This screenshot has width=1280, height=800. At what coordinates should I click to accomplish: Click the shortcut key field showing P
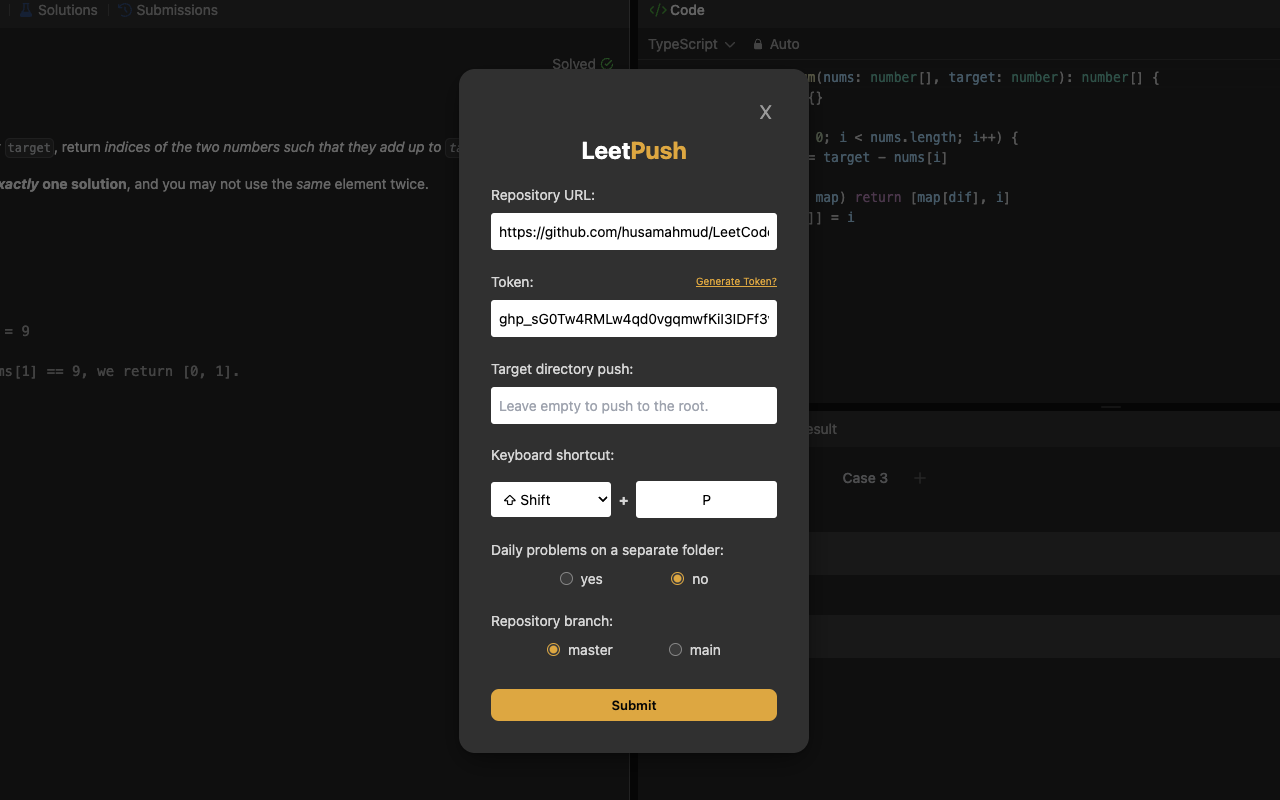point(706,499)
